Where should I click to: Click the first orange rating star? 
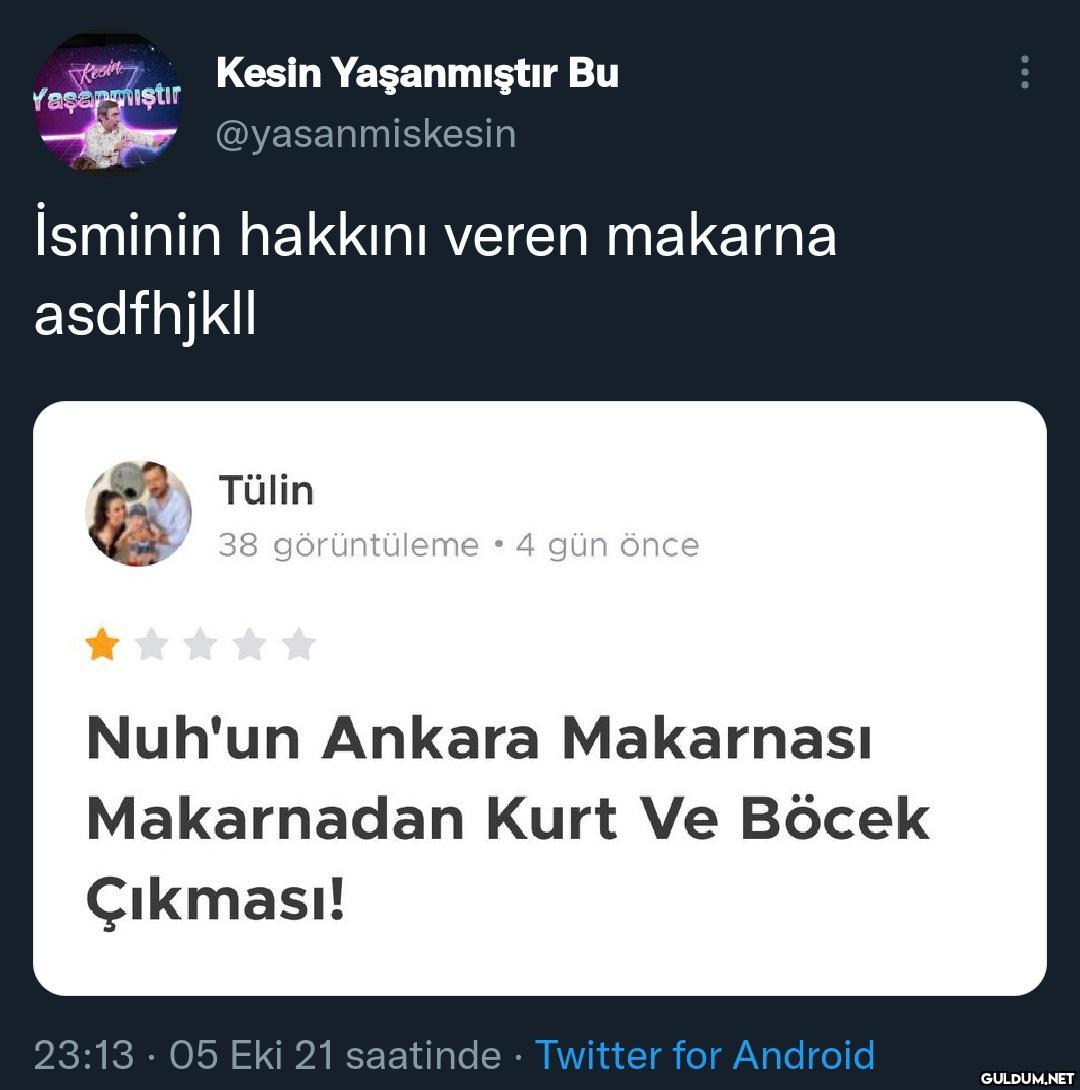coord(102,646)
